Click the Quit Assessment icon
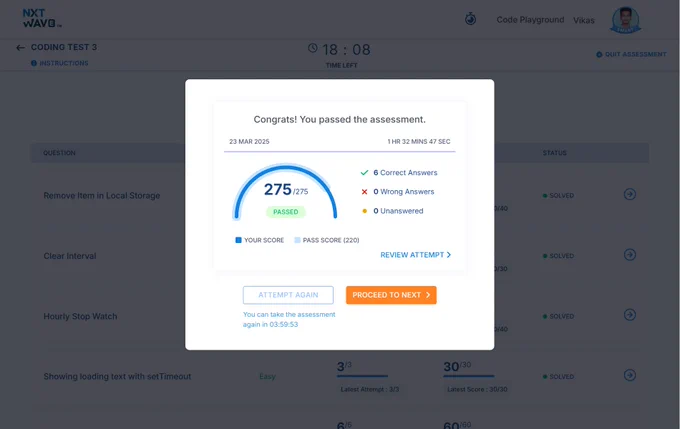This screenshot has height=429, width=680. [x=599, y=55]
